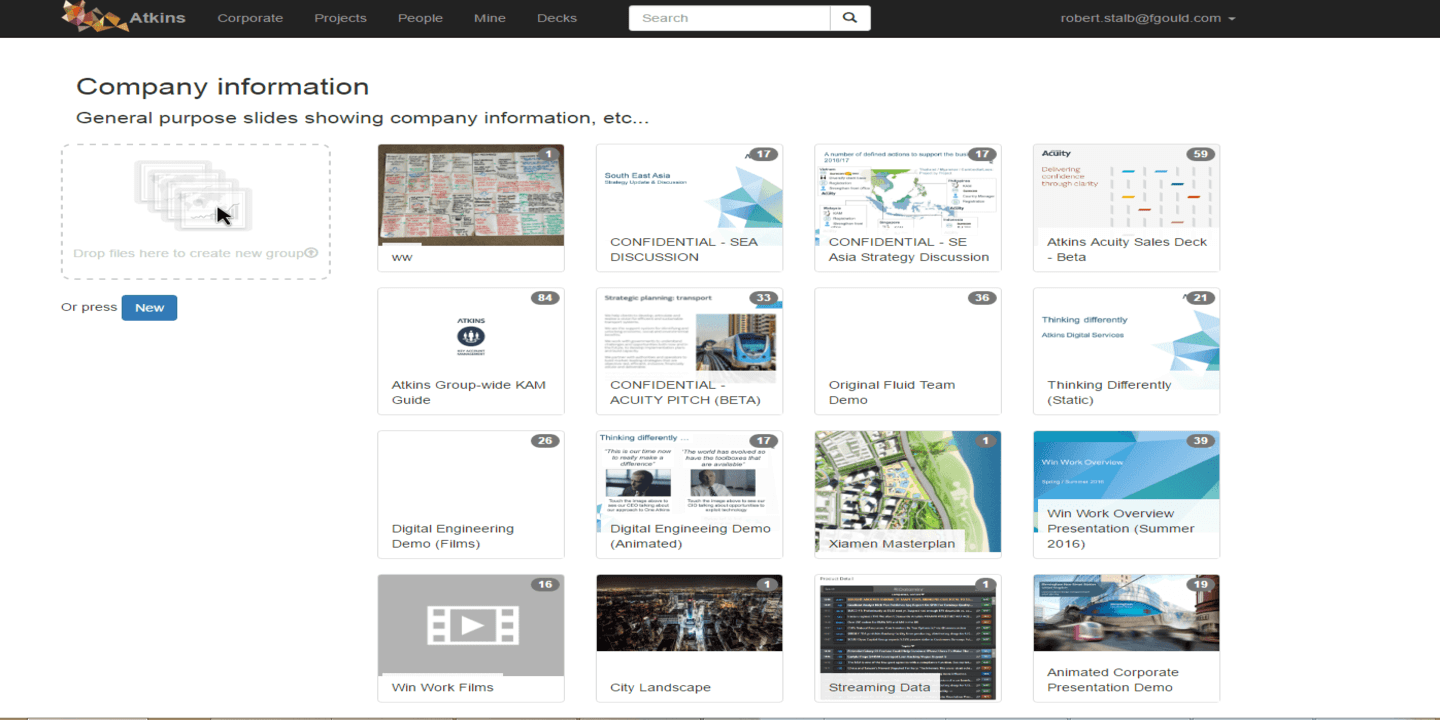Click the 59 badge on Acuity Sales Deck
The width and height of the screenshot is (1440, 720).
[x=1200, y=154]
